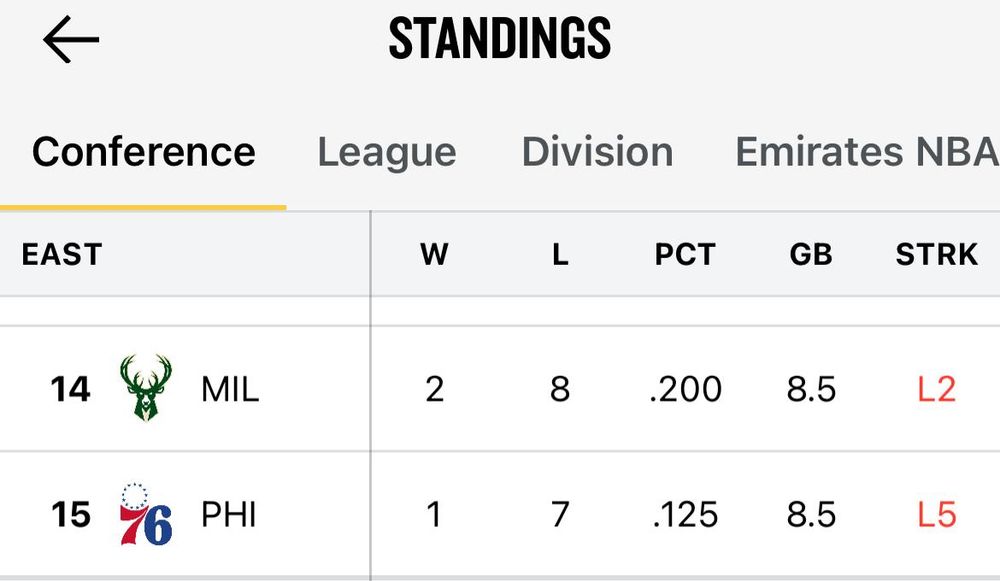
Task: Click the EAST section header
Action: (61, 255)
